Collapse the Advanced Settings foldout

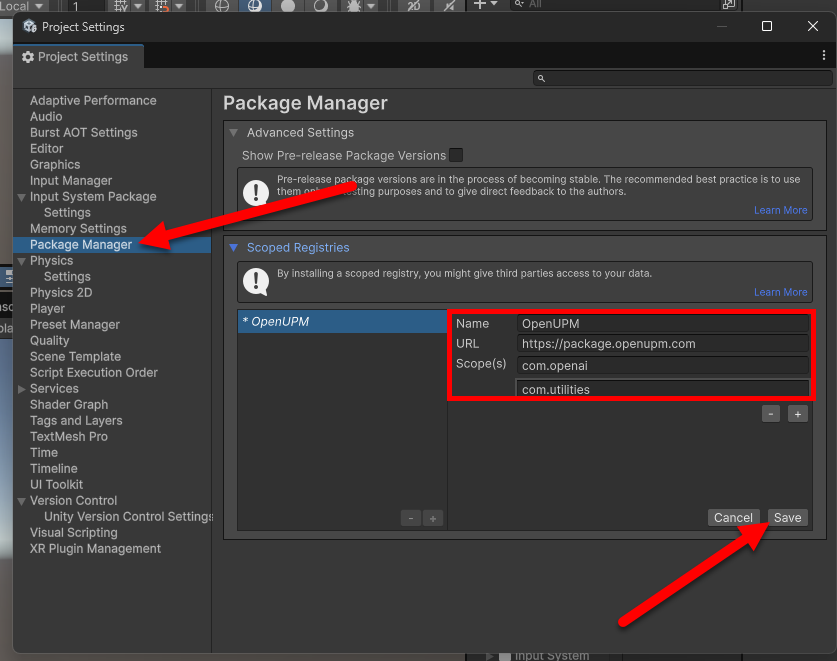point(233,132)
